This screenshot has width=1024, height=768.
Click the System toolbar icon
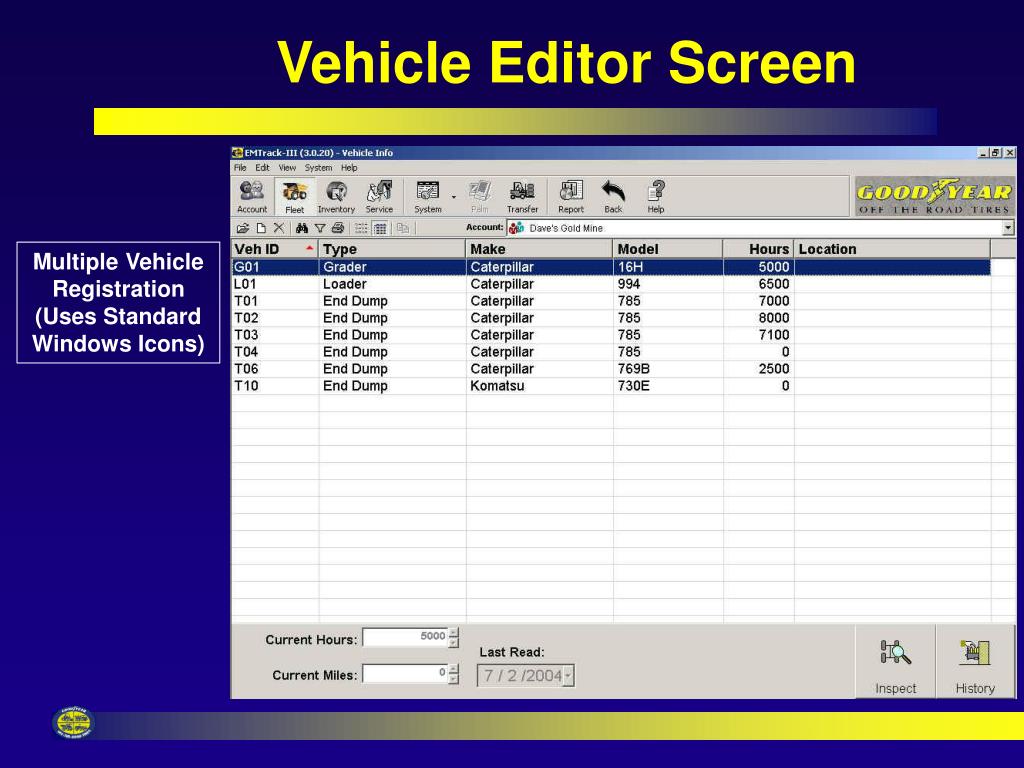pyautogui.click(x=428, y=197)
